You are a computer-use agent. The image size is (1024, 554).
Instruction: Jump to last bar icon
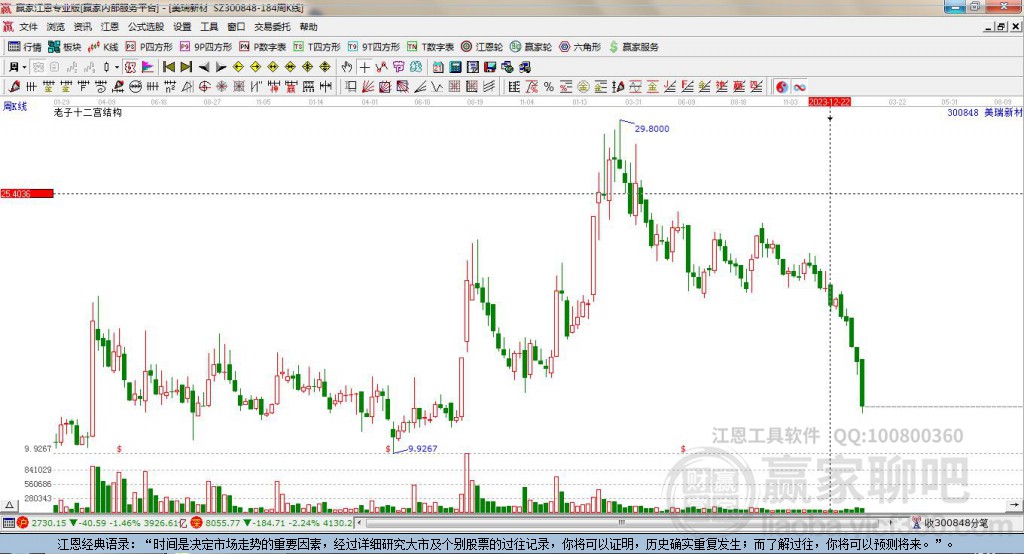tap(186, 67)
